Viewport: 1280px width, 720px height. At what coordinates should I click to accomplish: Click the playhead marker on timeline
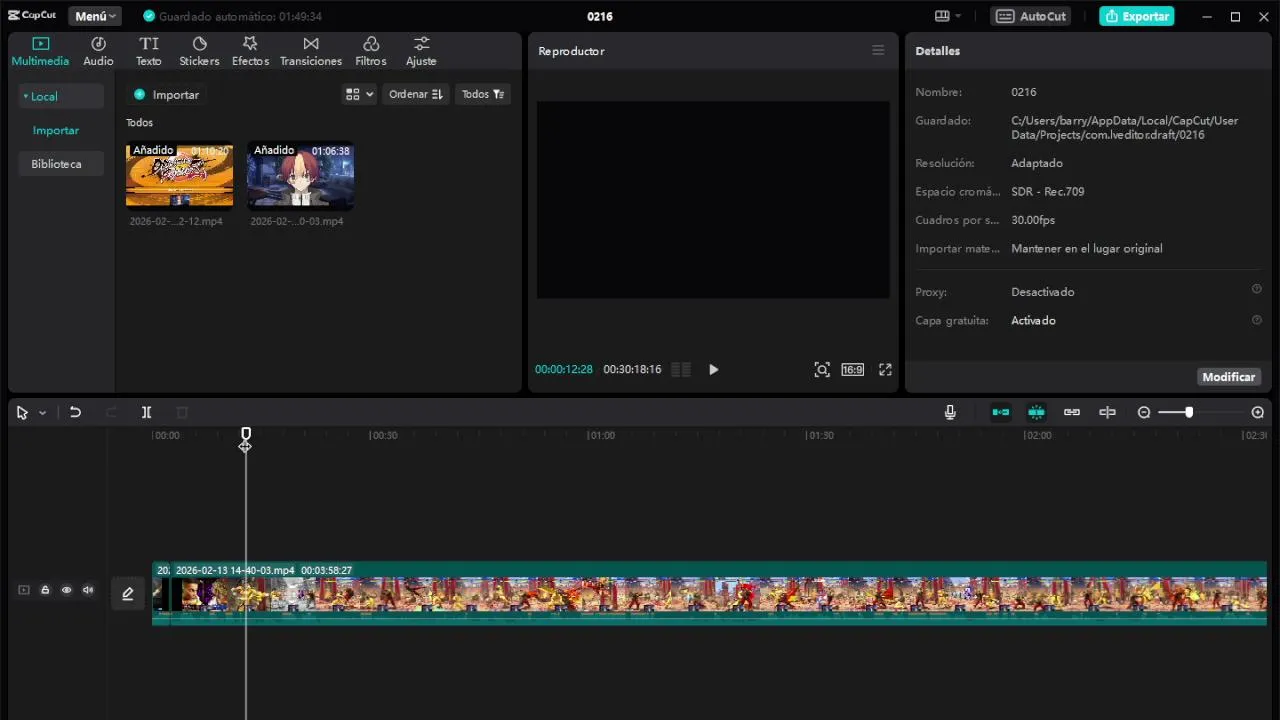click(246, 436)
